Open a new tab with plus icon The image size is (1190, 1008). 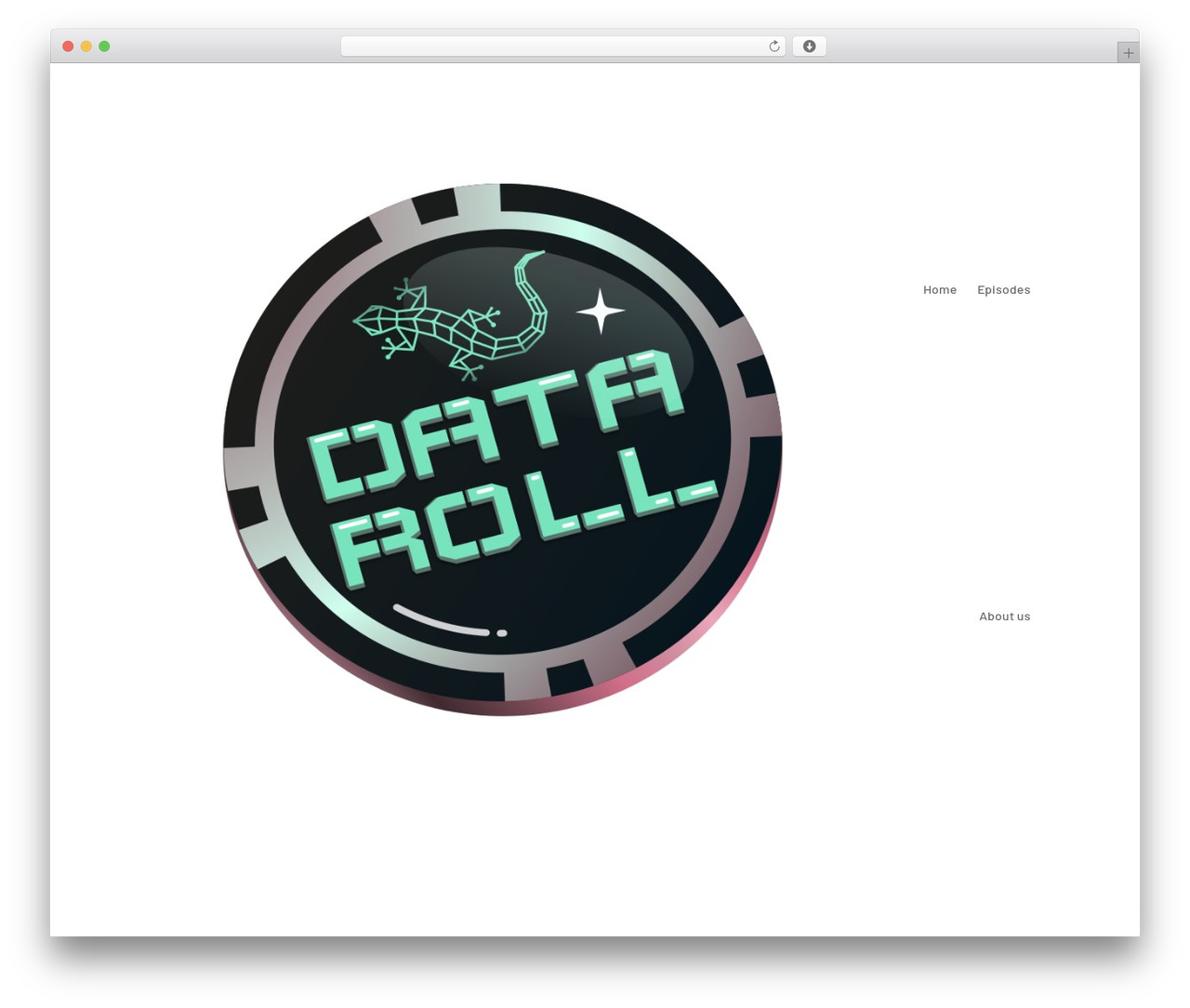1128,53
